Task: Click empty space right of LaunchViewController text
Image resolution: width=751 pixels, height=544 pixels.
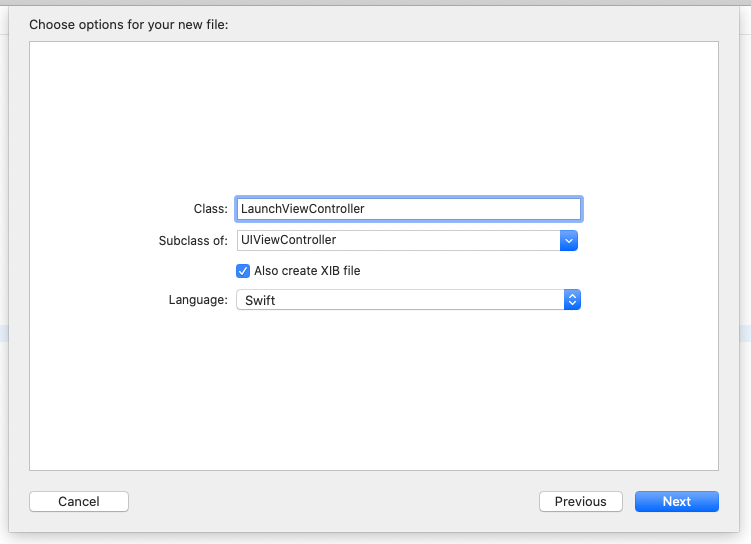Action: click(x=480, y=209)
